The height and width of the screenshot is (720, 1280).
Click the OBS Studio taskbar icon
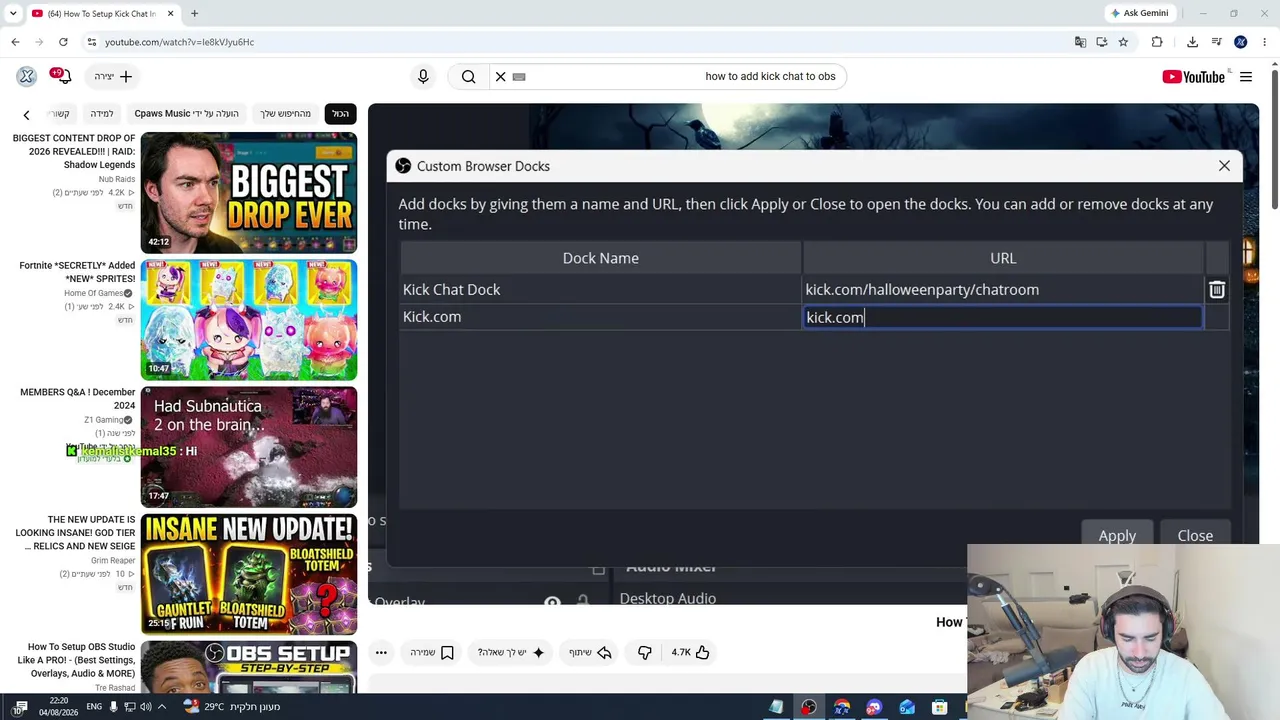click(x=808, y=707)
